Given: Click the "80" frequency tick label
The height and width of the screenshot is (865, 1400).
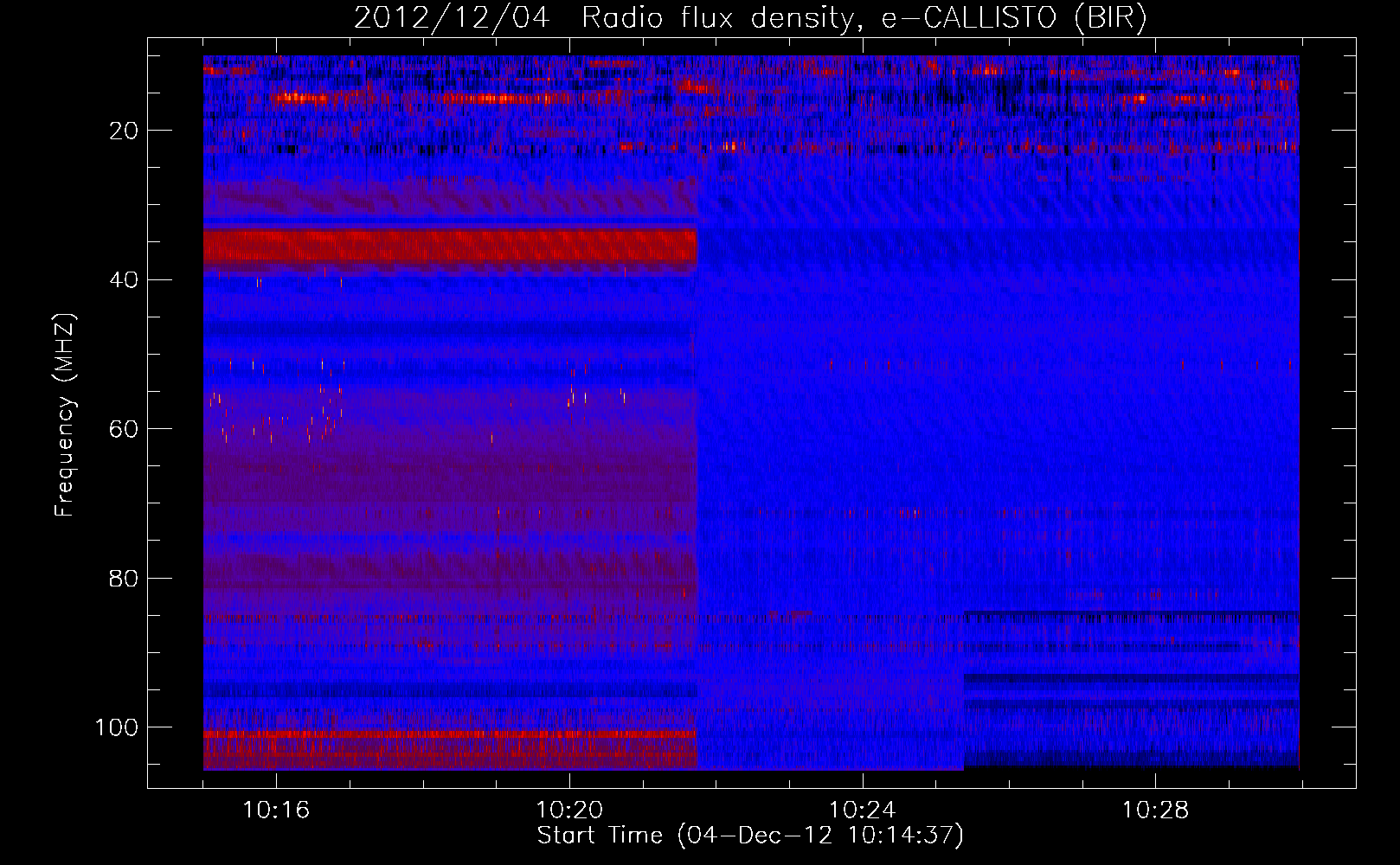Looking at the screenshot, I should [x=125, y=578].
